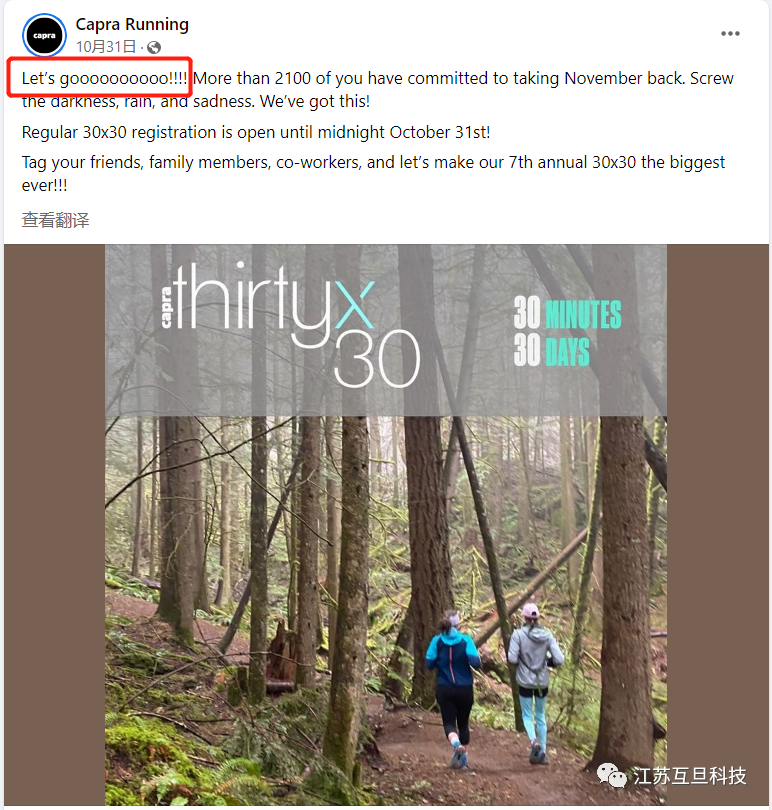Click the Tag your friends paragraph
772x810 pixels.
373,174
